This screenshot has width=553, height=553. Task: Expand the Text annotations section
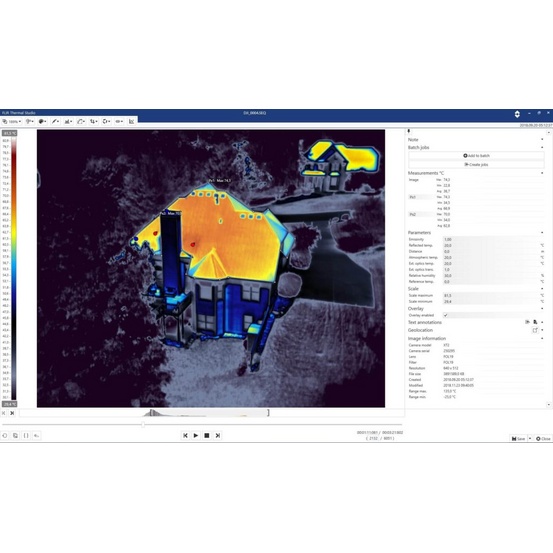coord(542,322)
